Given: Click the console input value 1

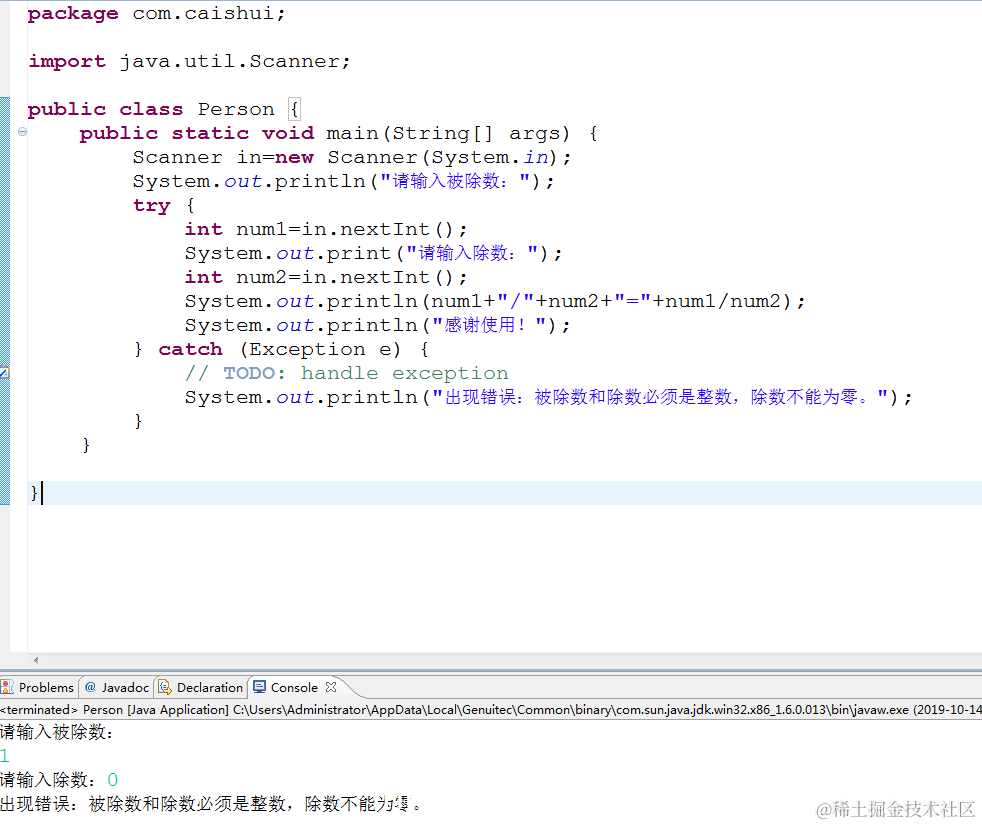Looking at the screenshot, I should [x=5, y=756].
